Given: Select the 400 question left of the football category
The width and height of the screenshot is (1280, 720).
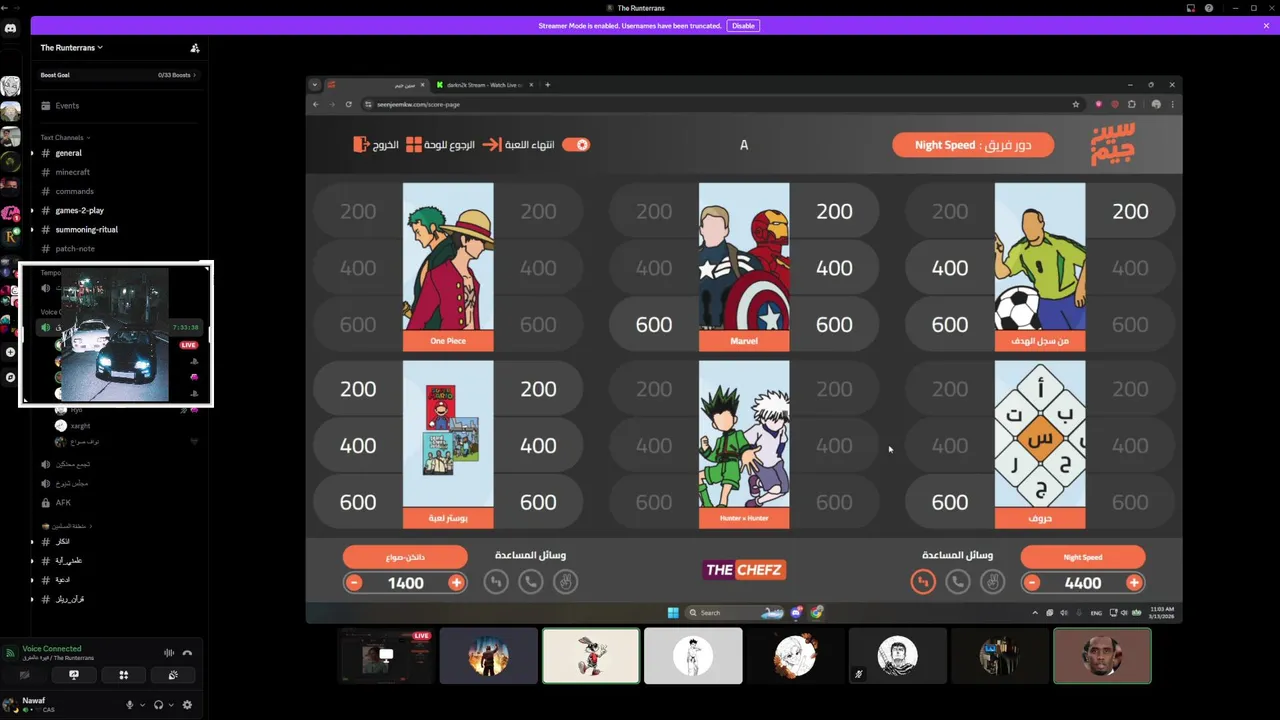Looking at the screenshot, I should (x=950, y=268).
